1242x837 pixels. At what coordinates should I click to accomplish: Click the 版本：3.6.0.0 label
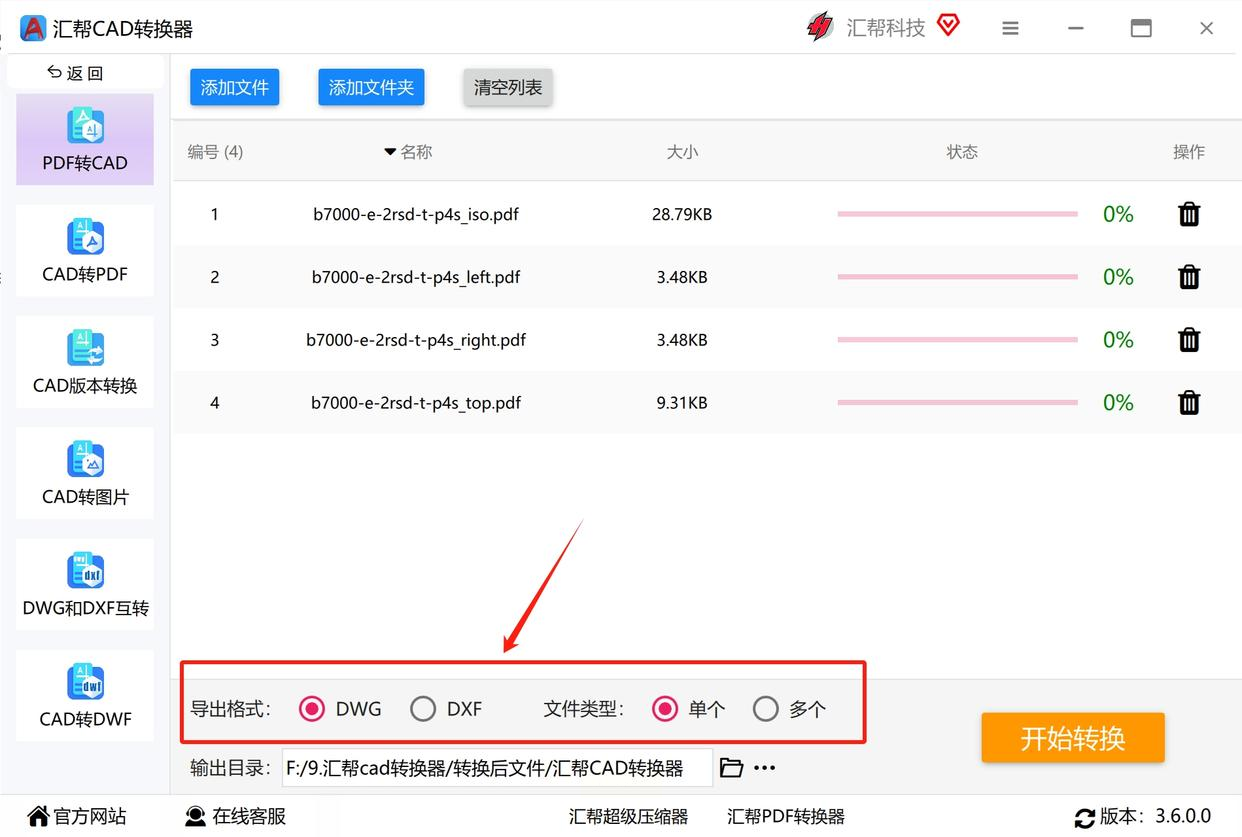[1155, 816]
